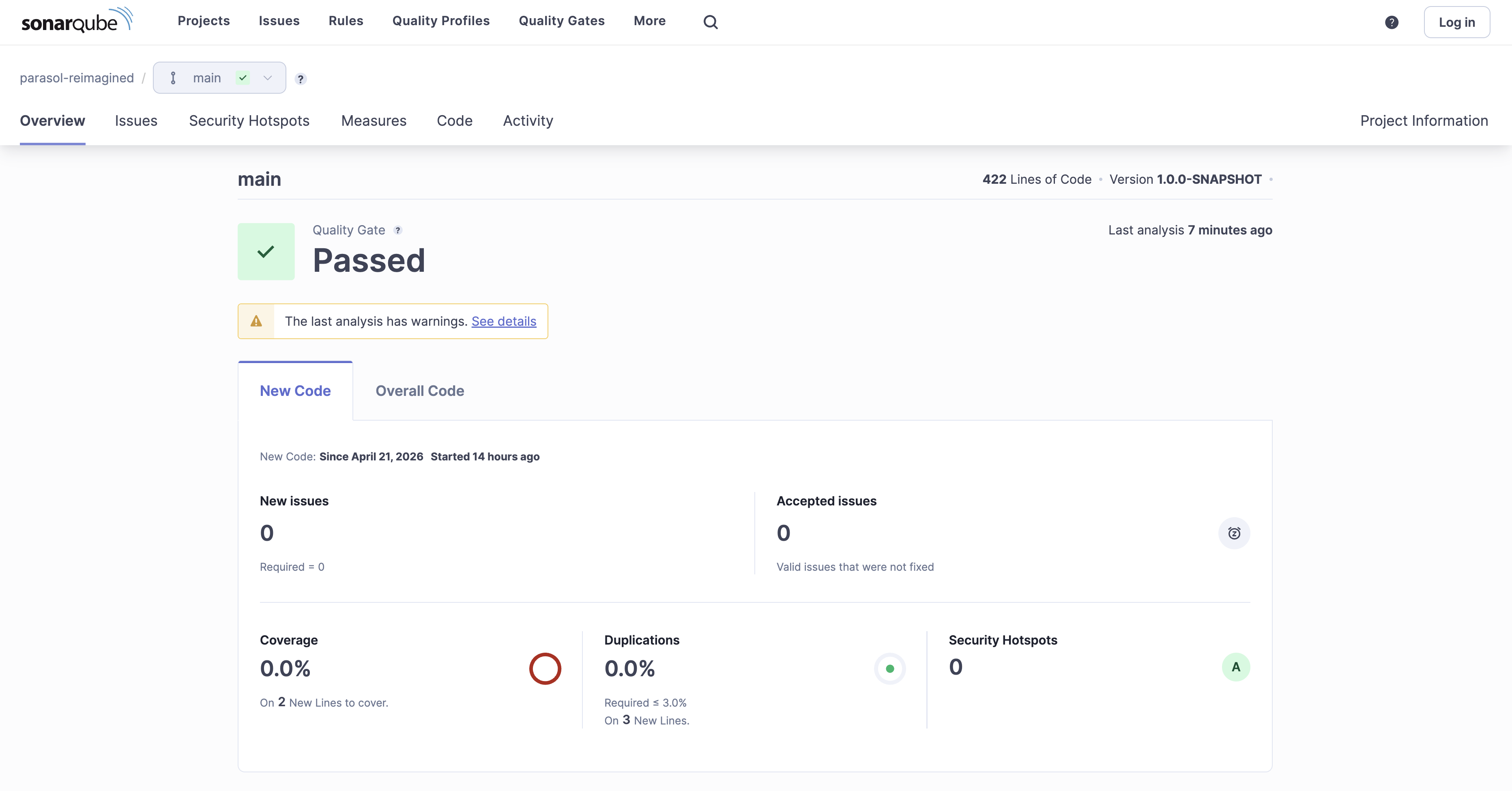The width and height of the screenshot is (1512, 791).
Task: Open Quality Profiles in top navigation
Action: click(x=441, y=21)
